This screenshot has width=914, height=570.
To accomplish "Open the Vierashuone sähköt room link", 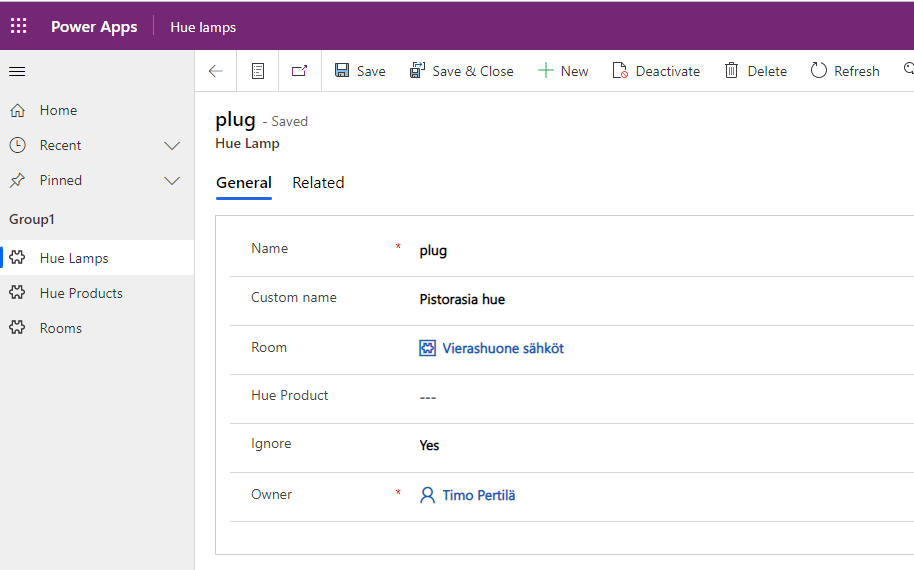I will (503, 349).
